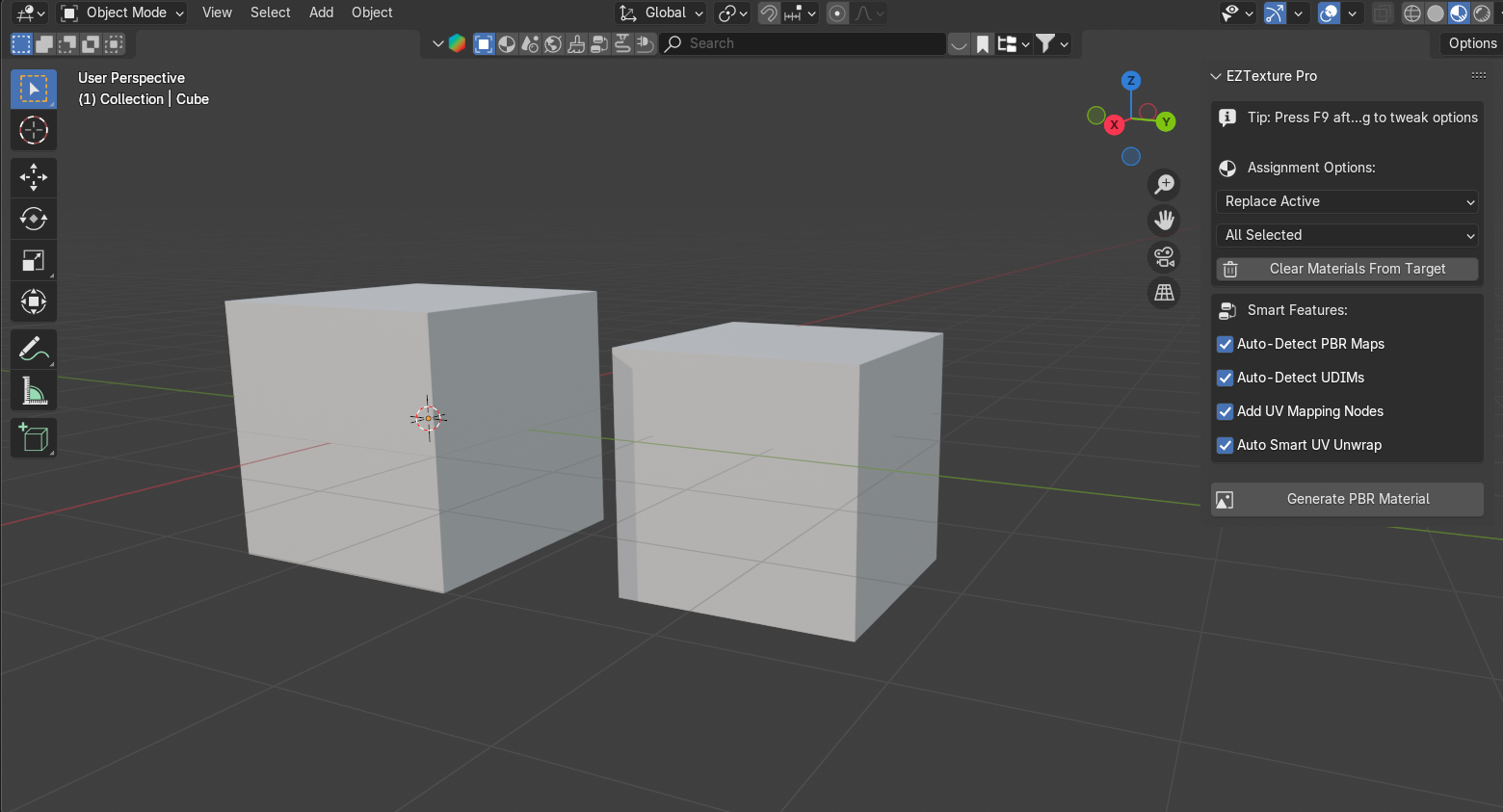Filter by material sphere icon
The width and height of the screenshot is (1503, 812).
pyautogui.click(x=507, y=43)
